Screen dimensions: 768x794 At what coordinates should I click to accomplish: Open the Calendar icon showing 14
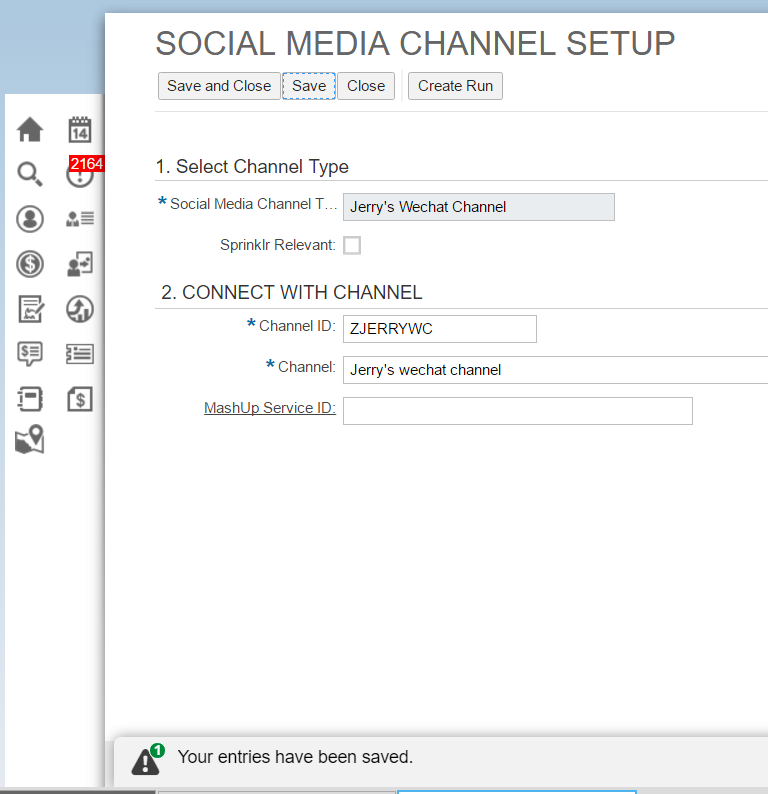pos(80,130)
